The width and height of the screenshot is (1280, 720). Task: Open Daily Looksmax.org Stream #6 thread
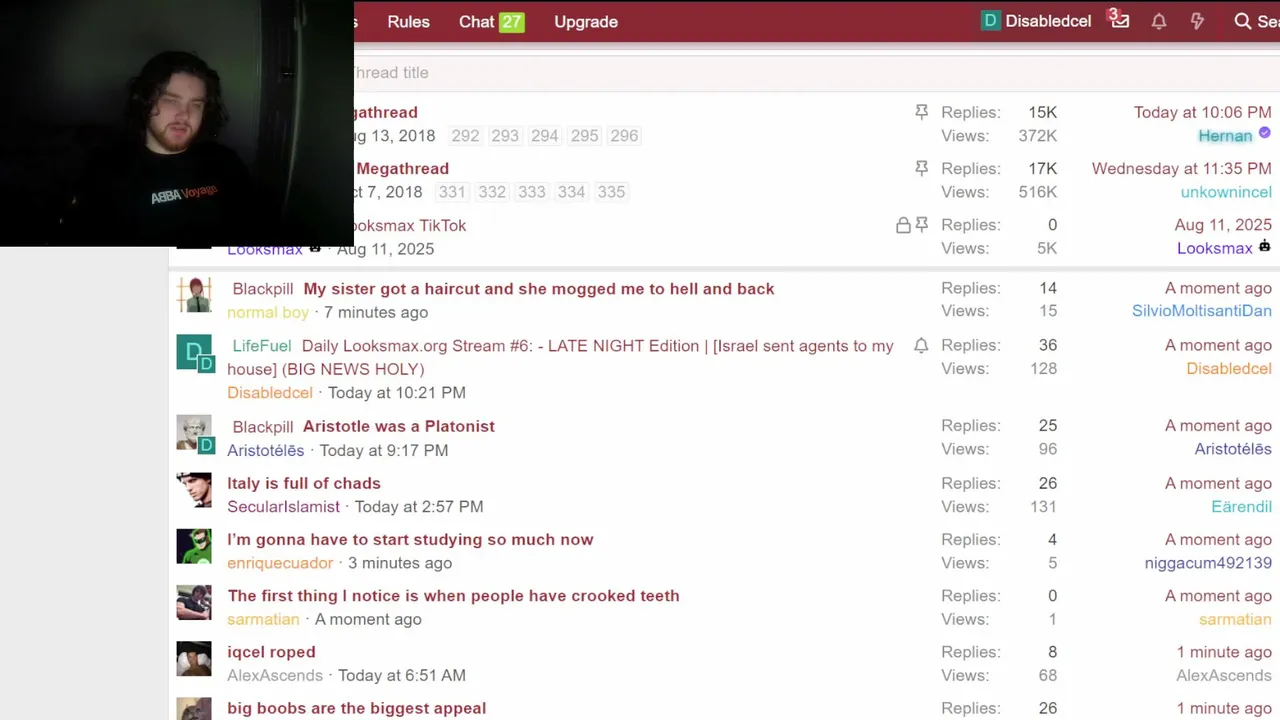560,357
